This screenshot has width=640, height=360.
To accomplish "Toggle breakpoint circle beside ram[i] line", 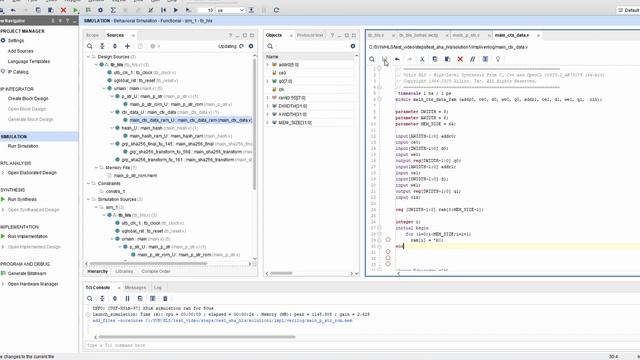I will [388, 240].
